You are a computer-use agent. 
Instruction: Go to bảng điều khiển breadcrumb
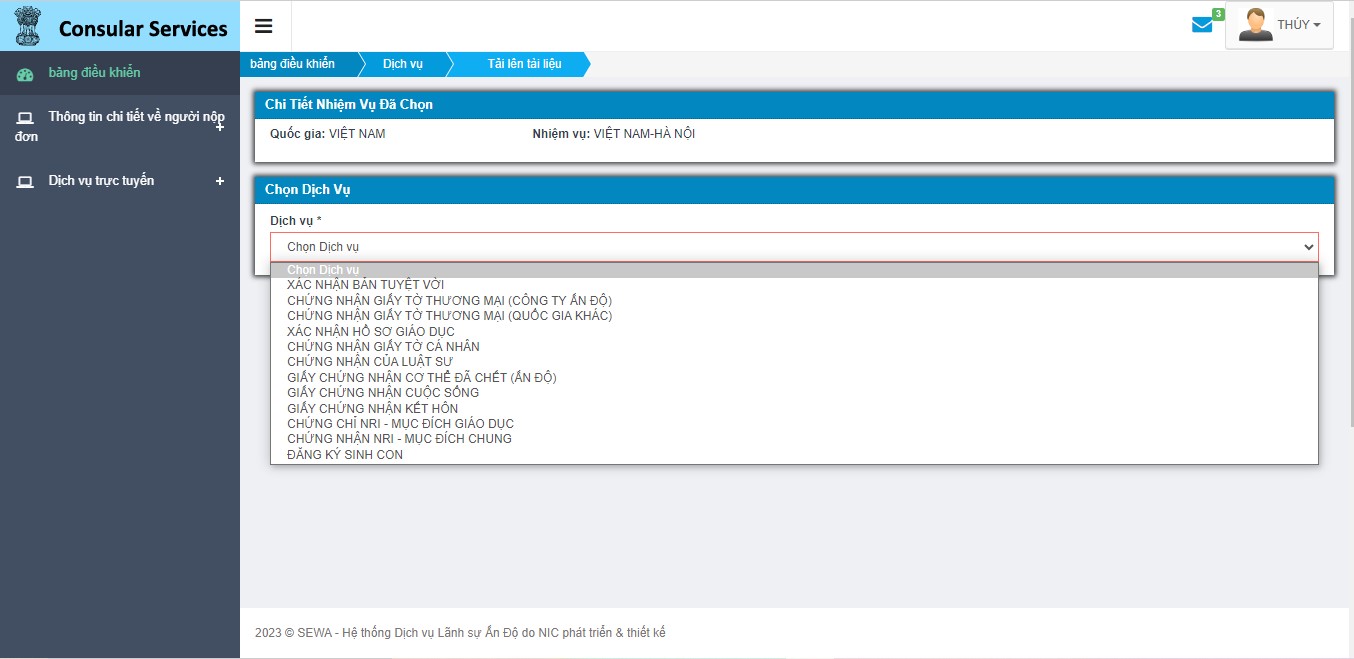coord(292,64)
